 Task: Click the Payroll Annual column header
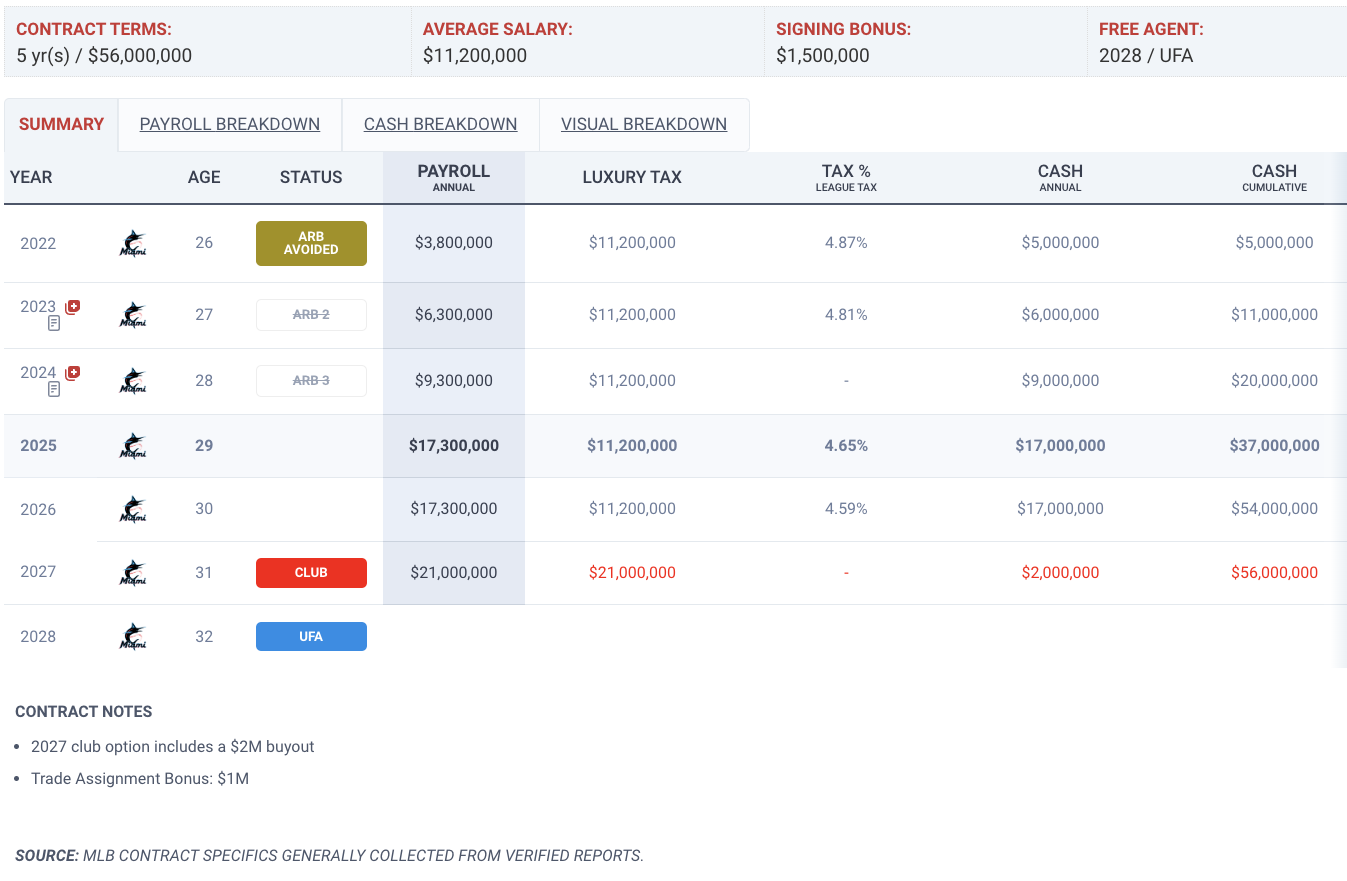coord(454,177)
